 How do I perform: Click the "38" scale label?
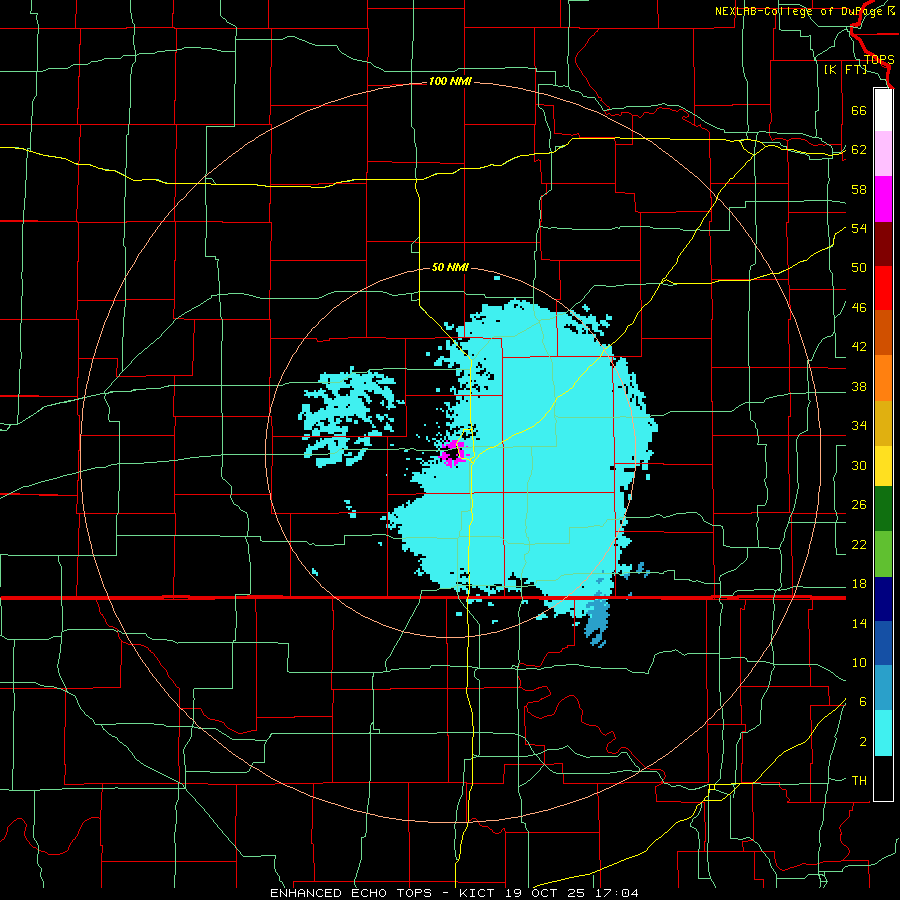tap(859, 386)
